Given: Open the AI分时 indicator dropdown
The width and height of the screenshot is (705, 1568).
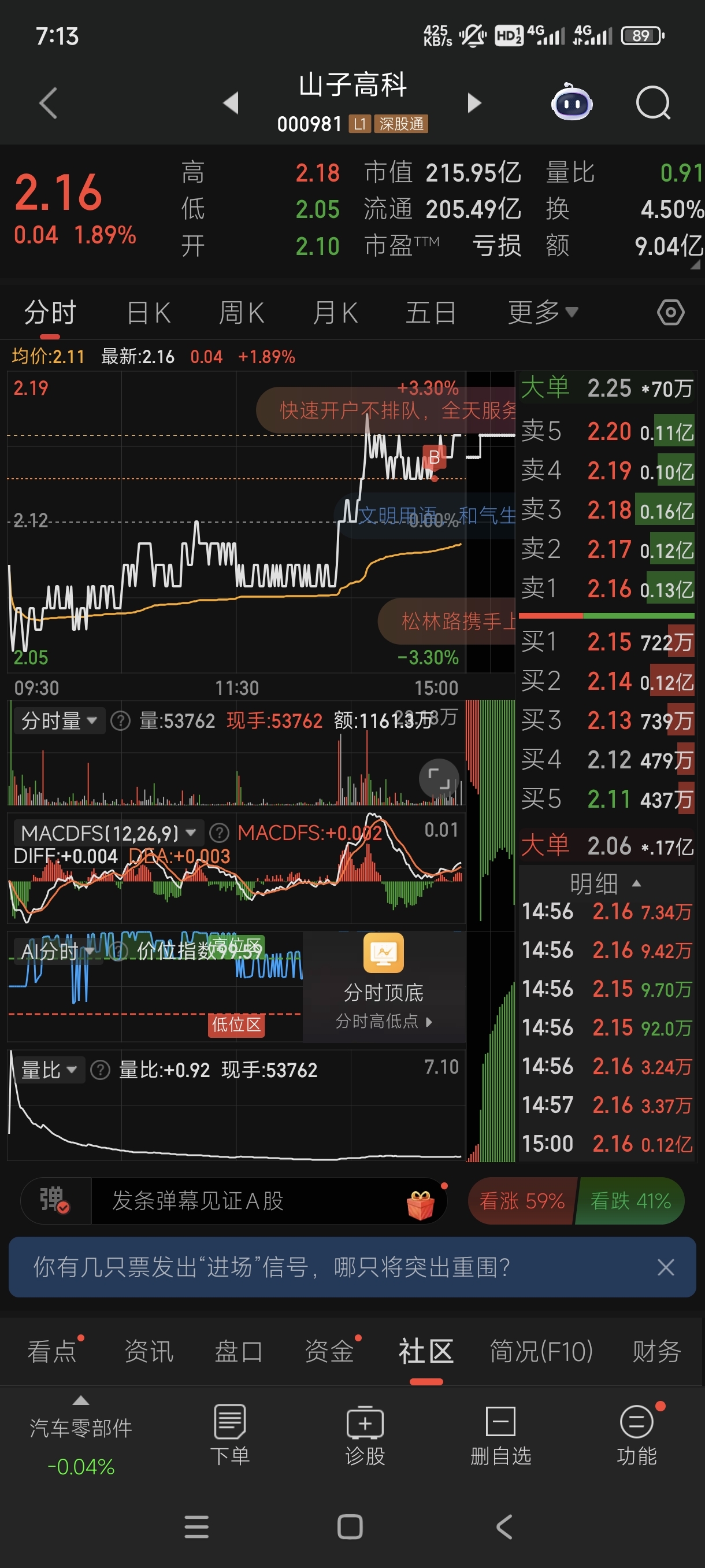Looking at the screenshot, I should pyautogui.click(x=58, y=951).
